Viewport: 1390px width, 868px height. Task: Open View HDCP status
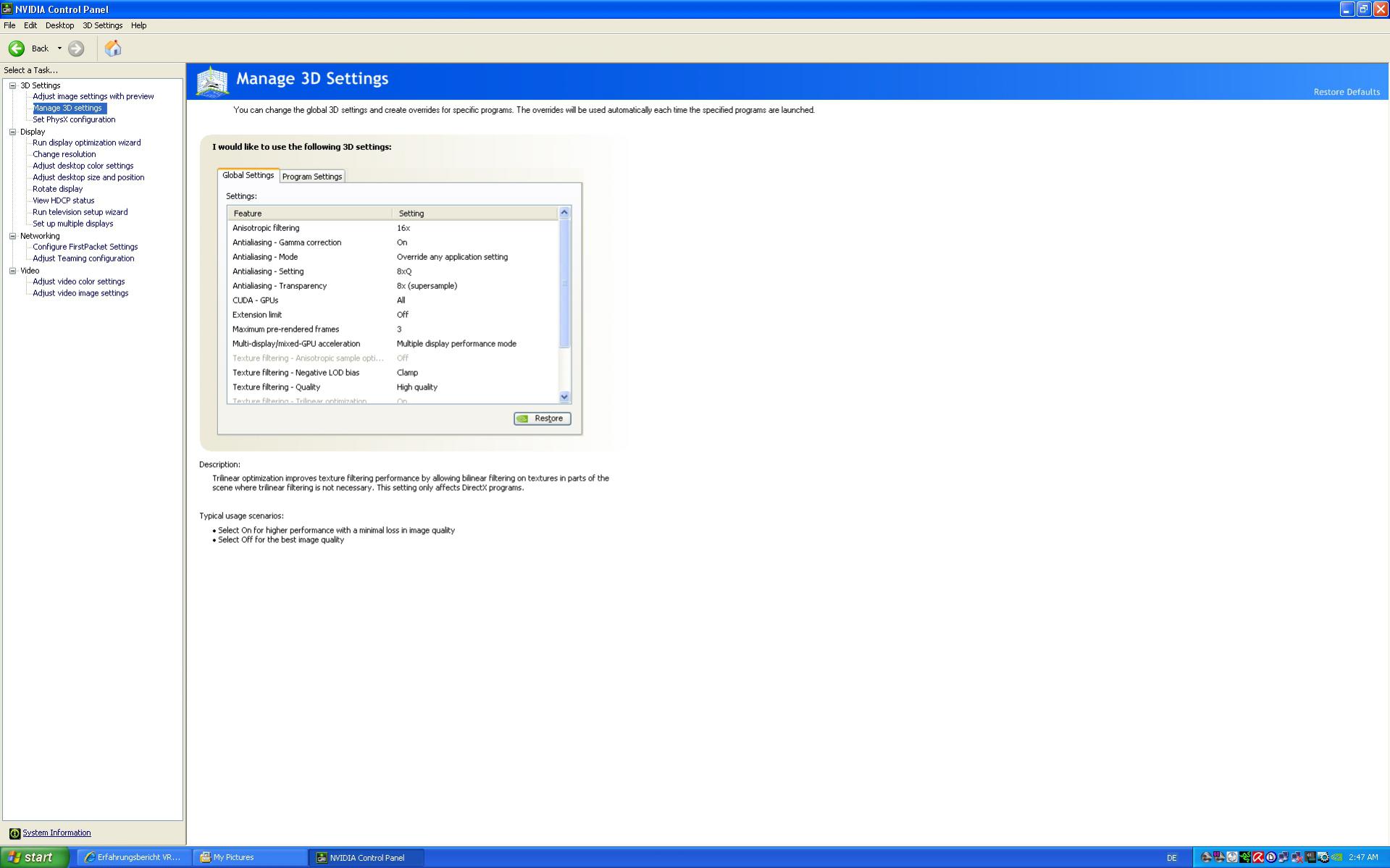click(63, 201)
